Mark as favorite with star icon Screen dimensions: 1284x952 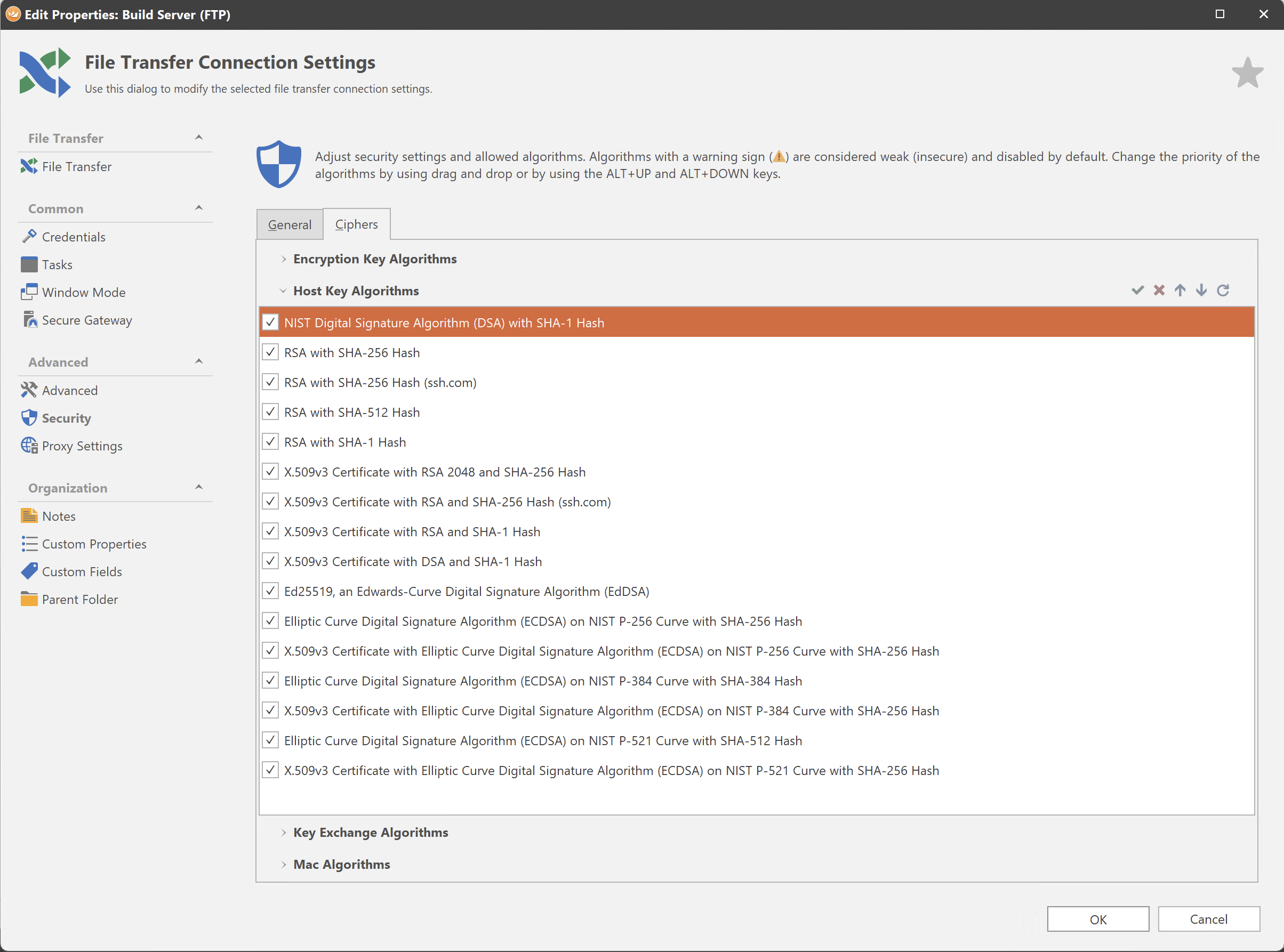click(1247, 73)
